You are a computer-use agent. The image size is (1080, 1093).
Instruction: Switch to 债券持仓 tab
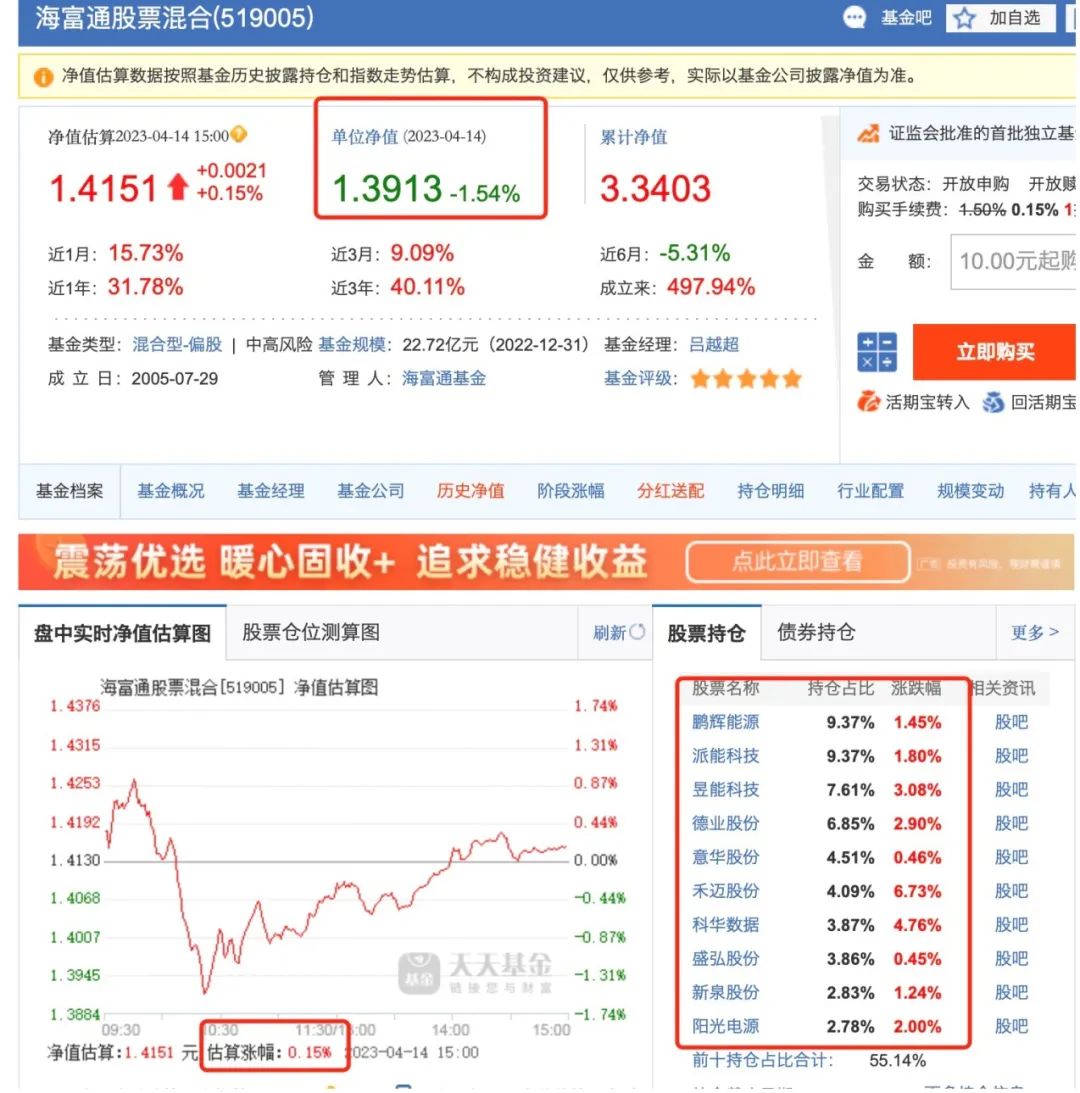pos(816,632)
